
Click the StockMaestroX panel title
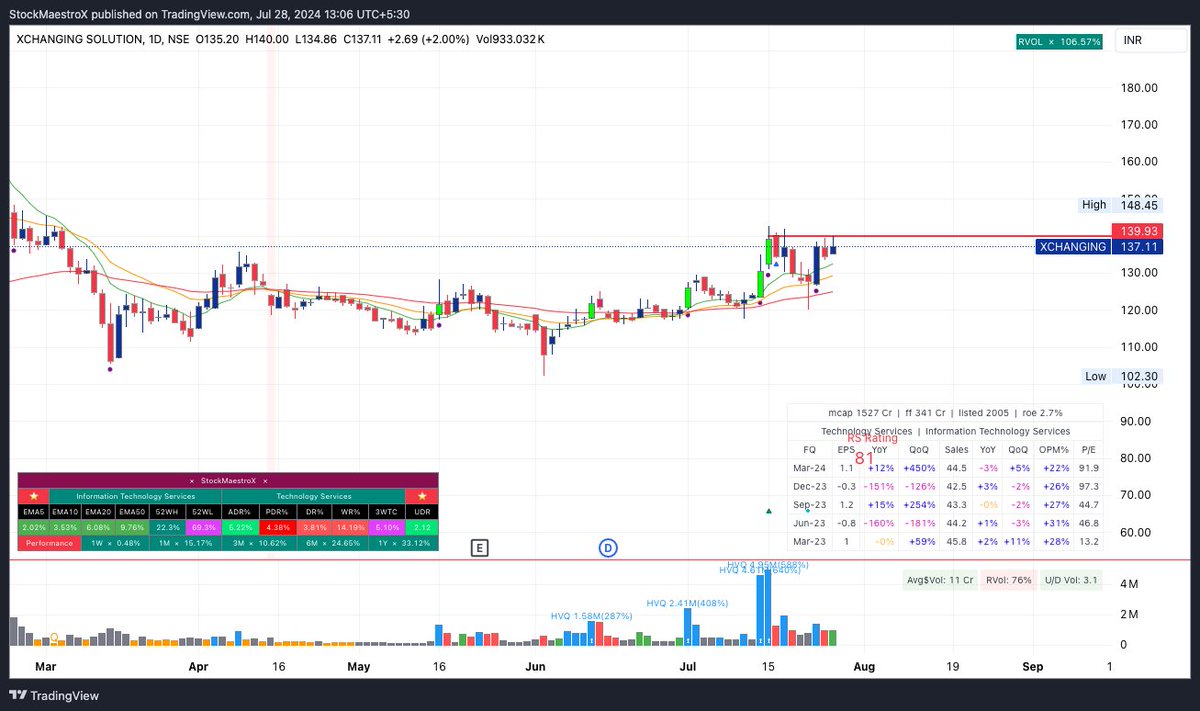229,481
